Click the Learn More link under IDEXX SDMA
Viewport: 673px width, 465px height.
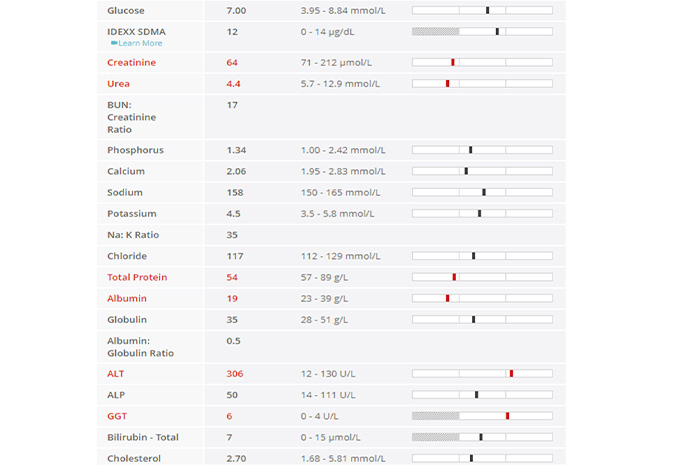(x=140, y=43)
